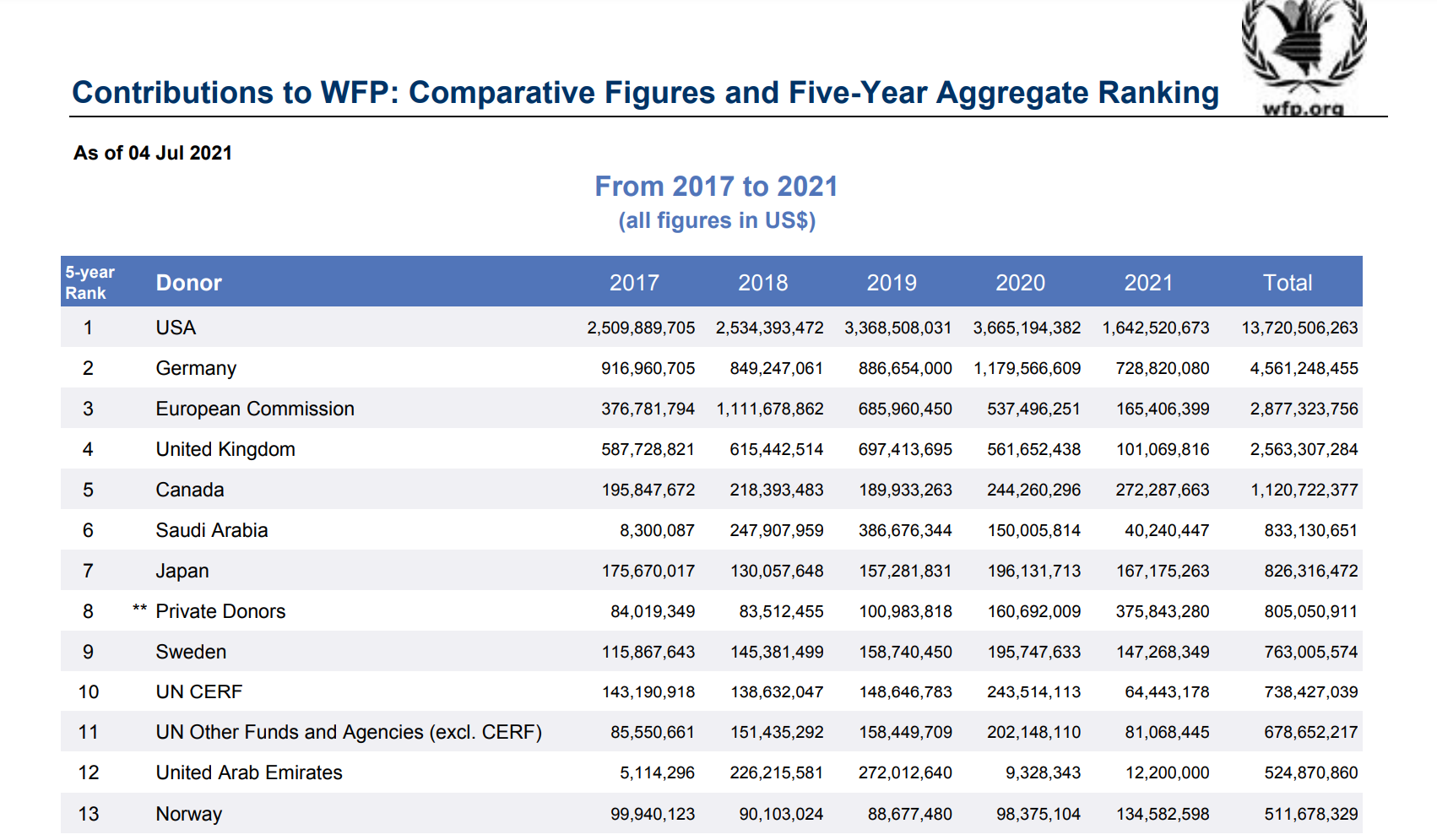
Task: Click European Commission total 2,877,323,756
Action: [x=1304, y=409]
